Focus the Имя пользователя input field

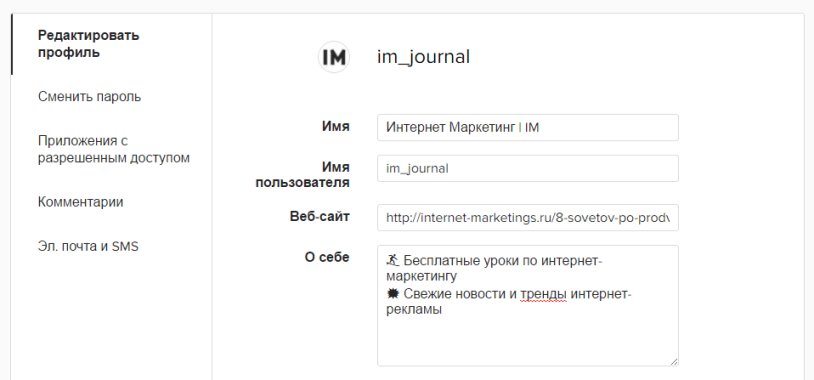[528, 168]
